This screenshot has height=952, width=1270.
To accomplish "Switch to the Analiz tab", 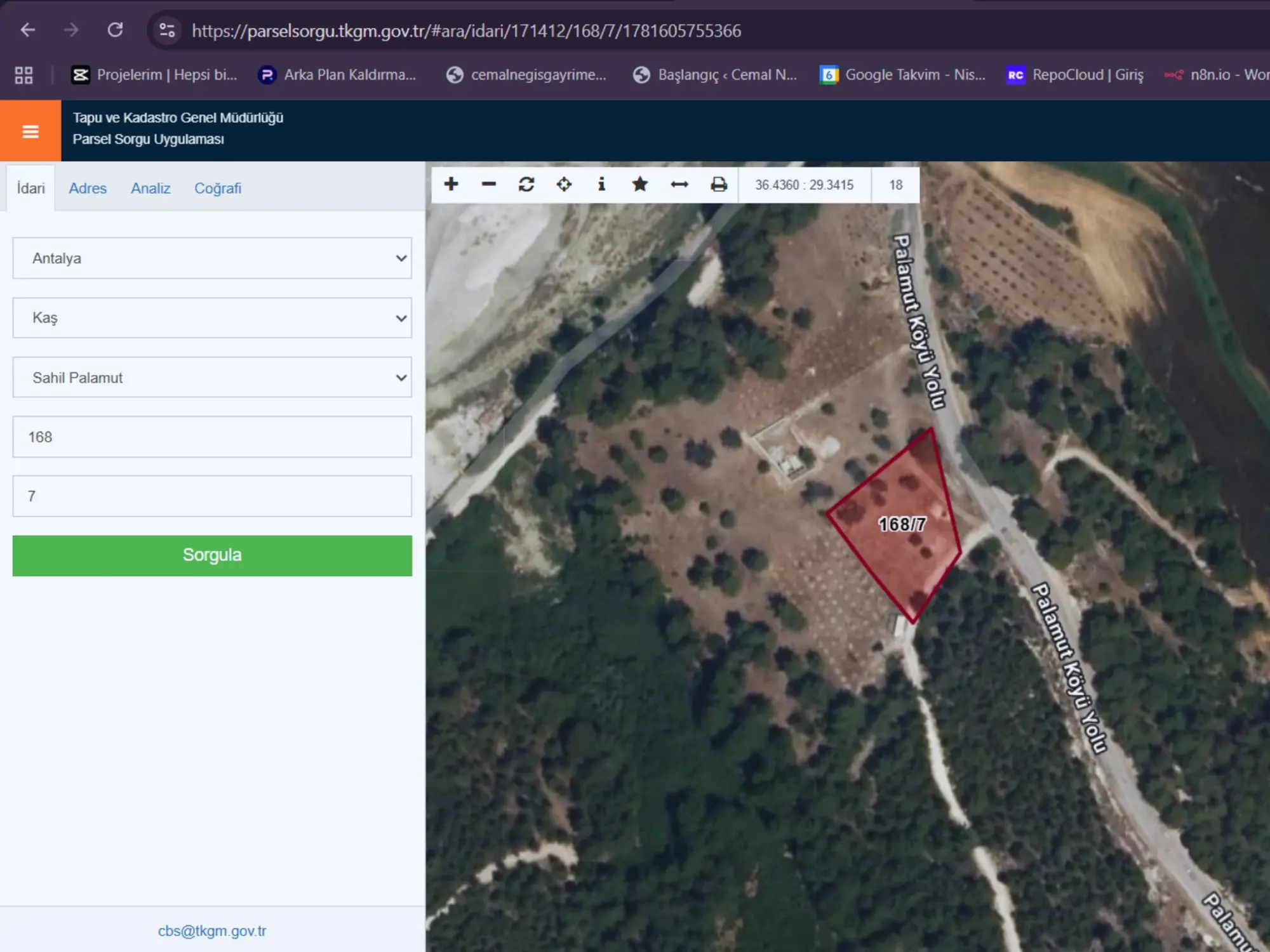I will tap(150, 188).
